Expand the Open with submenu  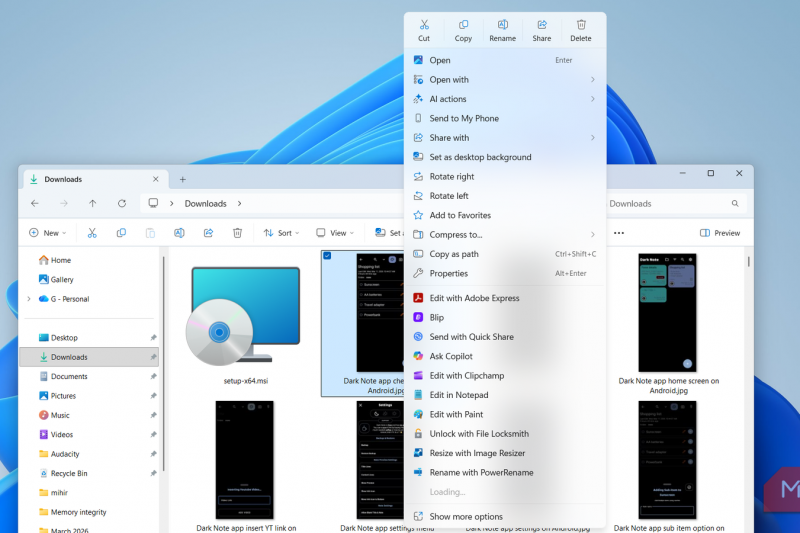coord(505,80)
